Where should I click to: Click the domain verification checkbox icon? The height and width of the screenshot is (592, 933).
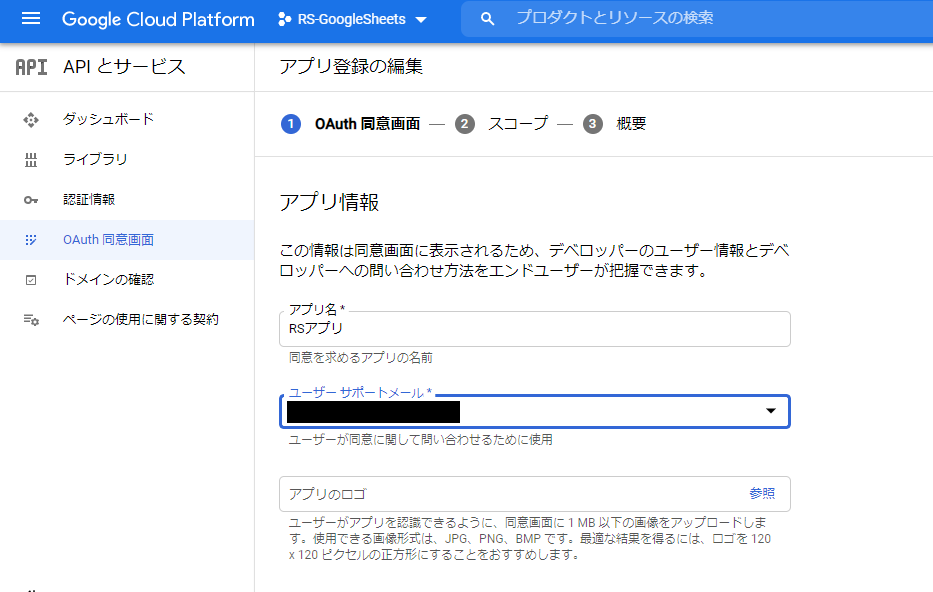[31, 280]
